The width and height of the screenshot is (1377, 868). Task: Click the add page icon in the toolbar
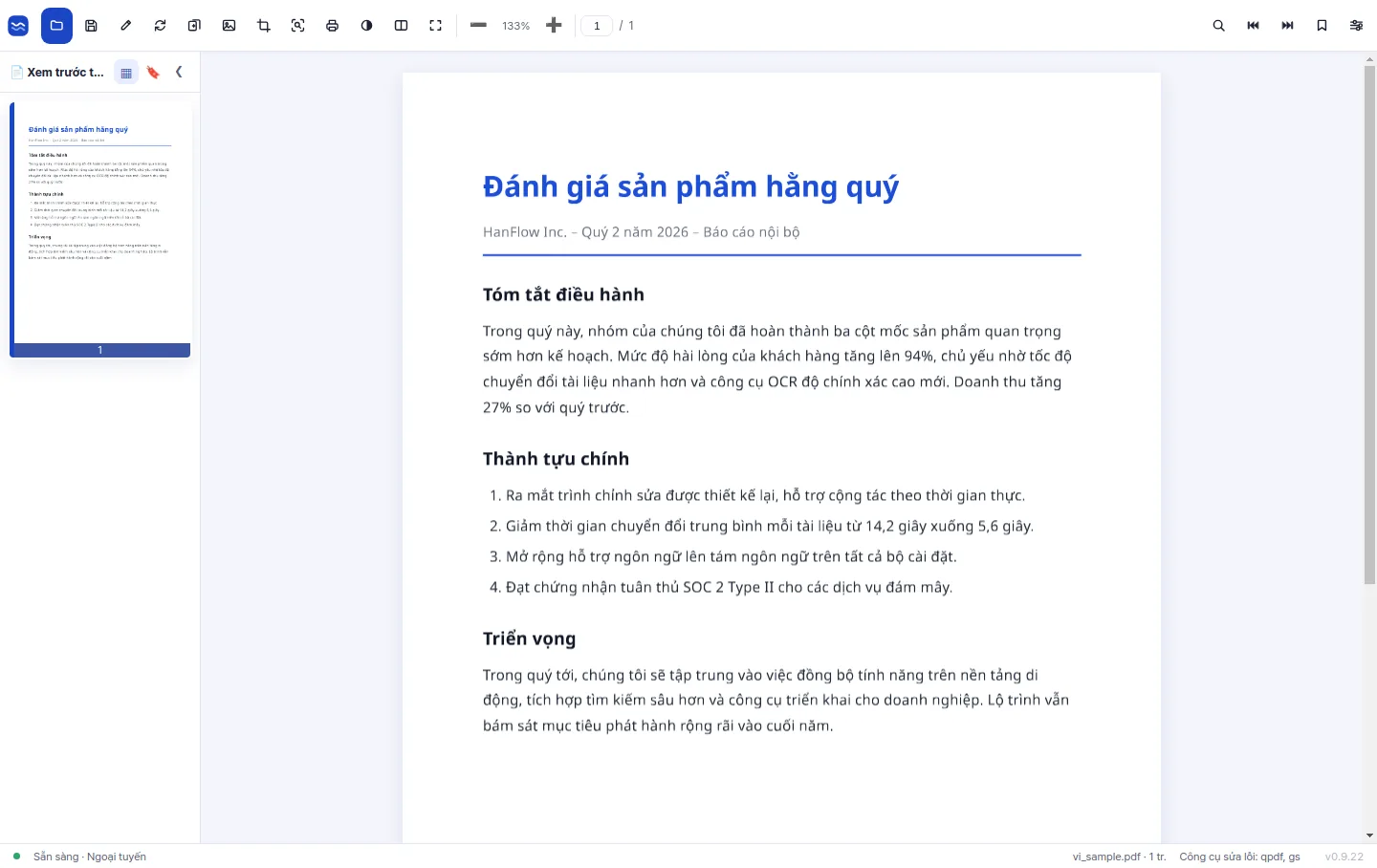[x=194, y=26]
